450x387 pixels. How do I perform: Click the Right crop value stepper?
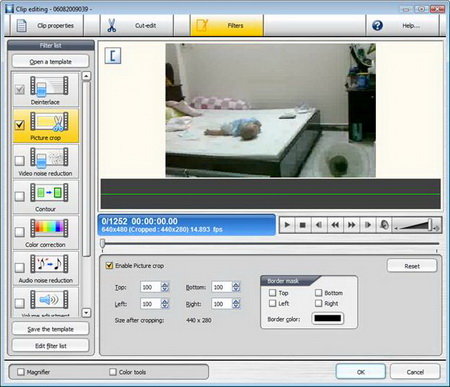point(236,304)
